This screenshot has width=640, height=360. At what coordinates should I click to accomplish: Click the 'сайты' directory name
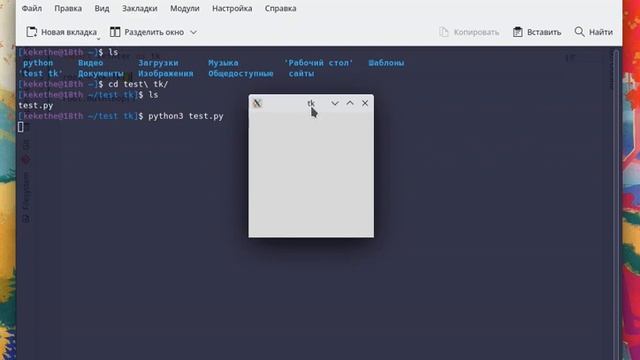click(x=301, y=73)
